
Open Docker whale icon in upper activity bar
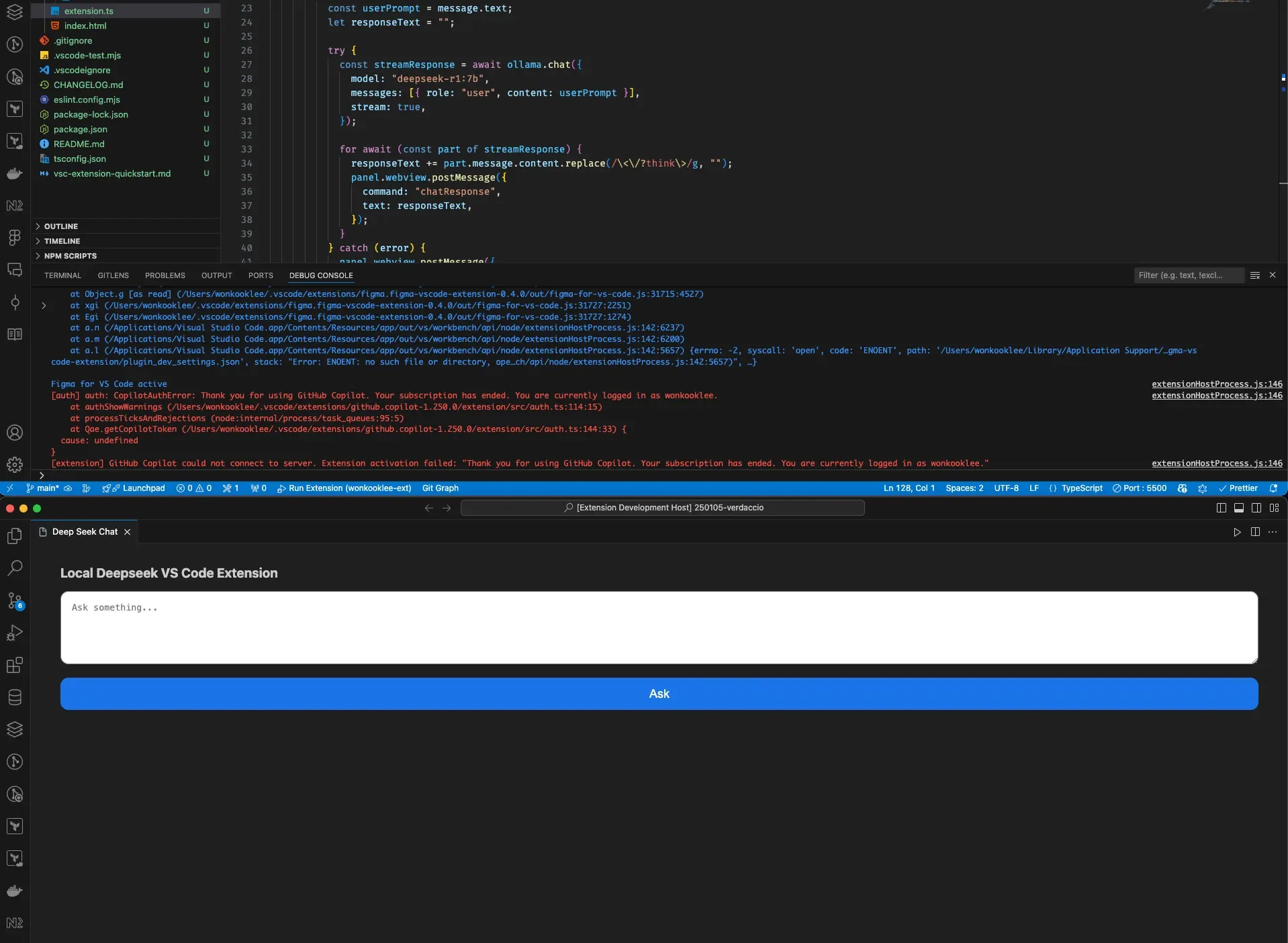[x=15, y=173]
